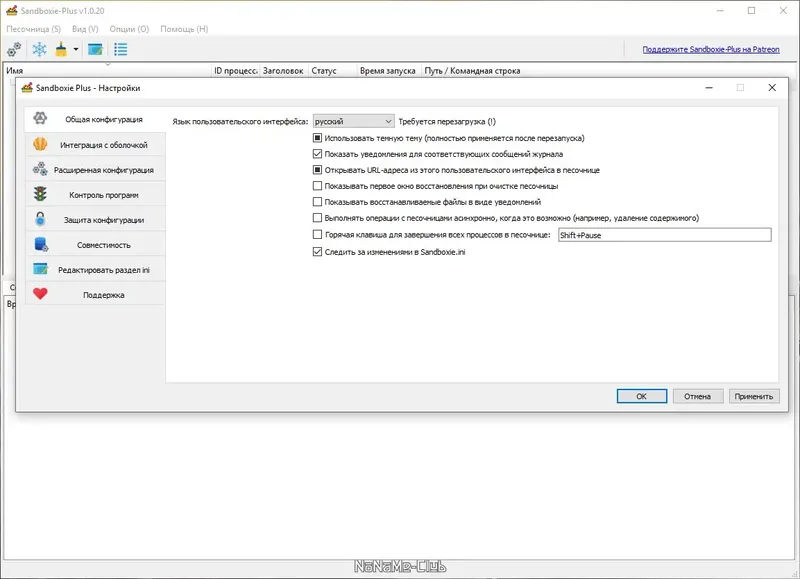Image resolution: width=800 pixels, height=579 pixels.
Task: Expand the arrow next to the broom icon
Action: coord(75,48)
